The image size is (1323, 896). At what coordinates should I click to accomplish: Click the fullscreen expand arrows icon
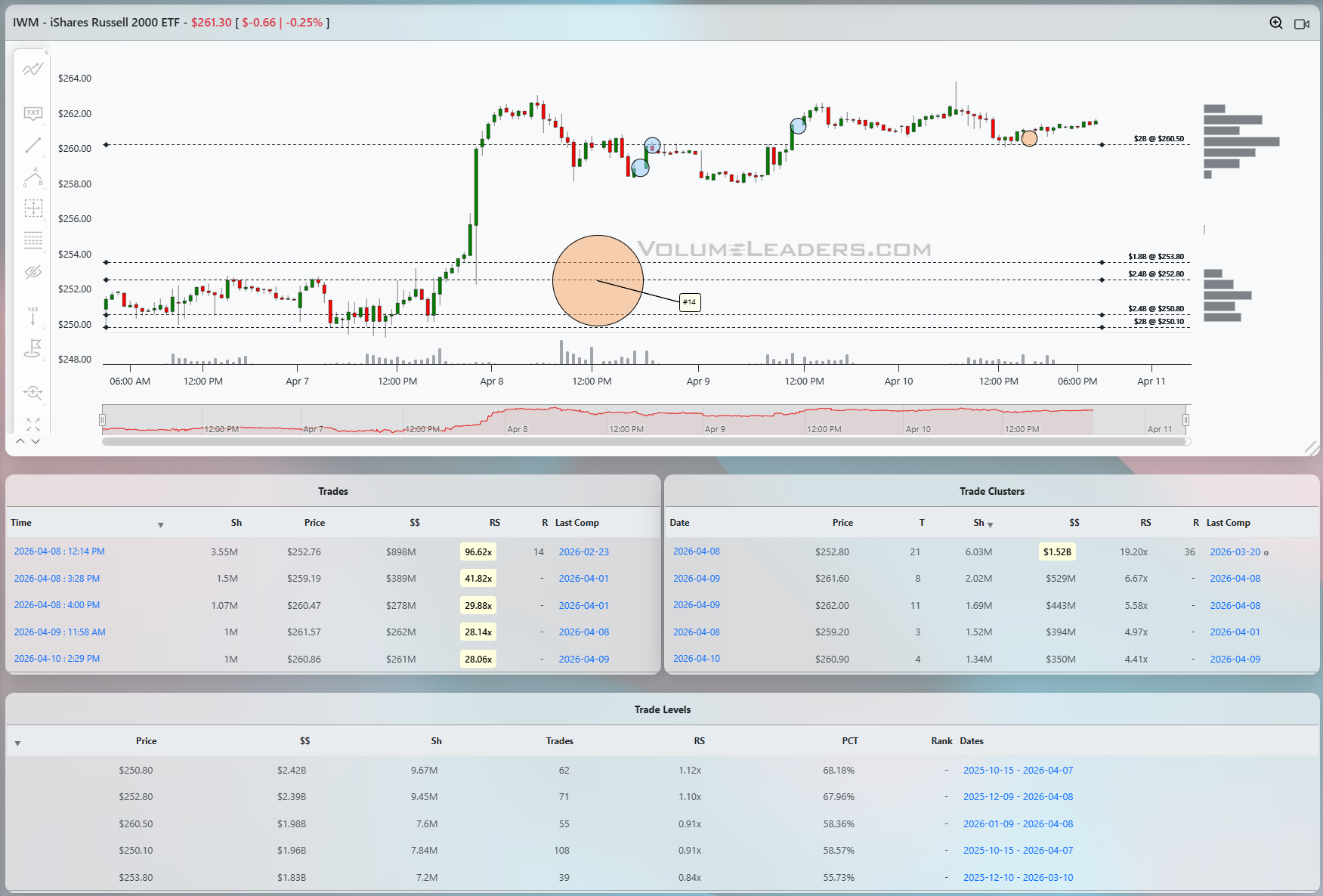(x=32, y=424)
